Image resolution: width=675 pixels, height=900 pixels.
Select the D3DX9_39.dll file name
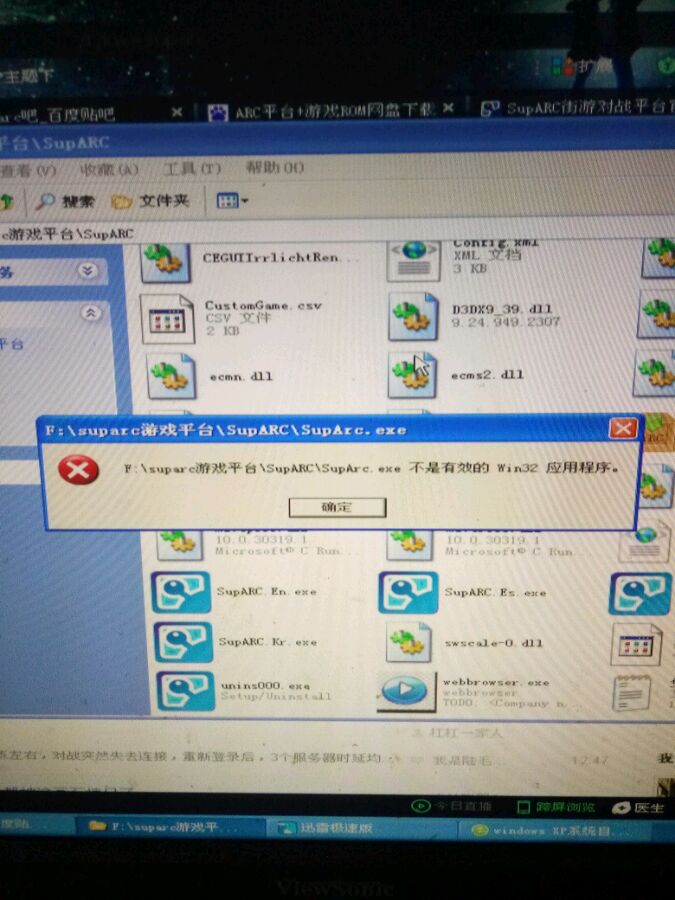[x=502, y=309]
